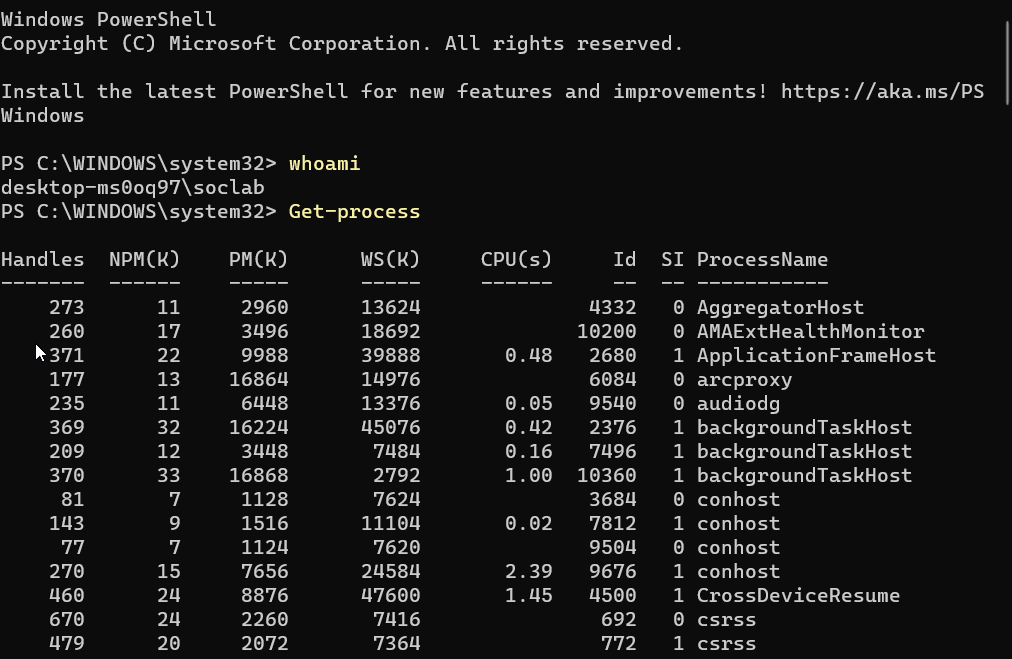The height and width of the screenshot is (659, 1012).
Task: Click csrss with Id 692
Action: pyautogui.click(x=726, y=620)
